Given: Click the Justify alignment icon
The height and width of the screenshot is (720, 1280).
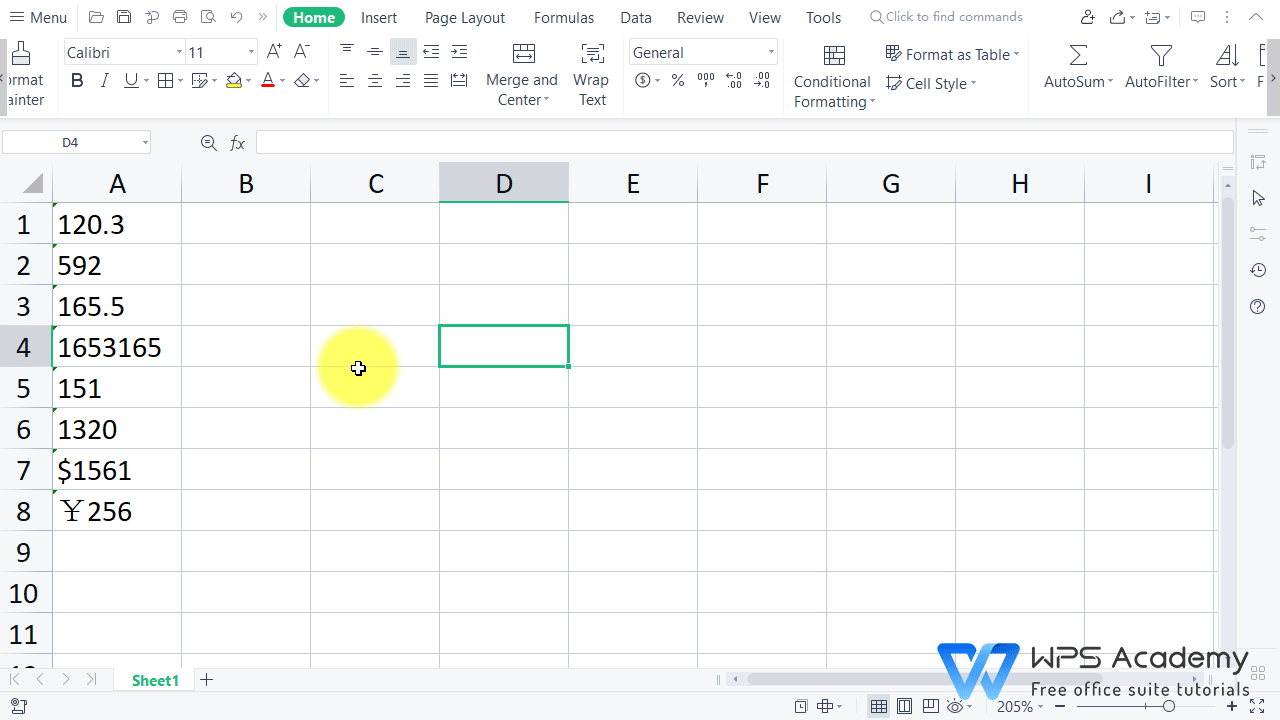Looking at the screenshot, I should pos(431,81).
